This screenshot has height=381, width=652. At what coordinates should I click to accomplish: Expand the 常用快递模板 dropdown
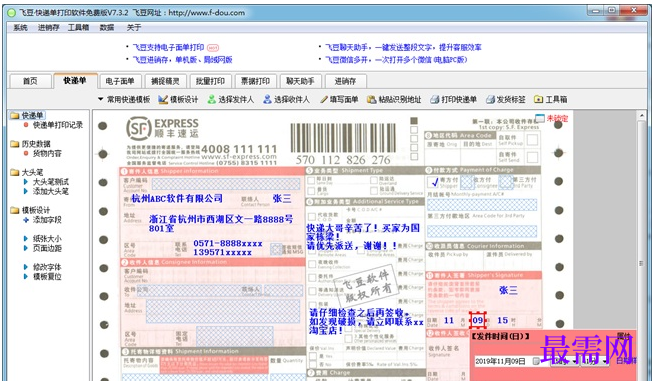(124, 99)
